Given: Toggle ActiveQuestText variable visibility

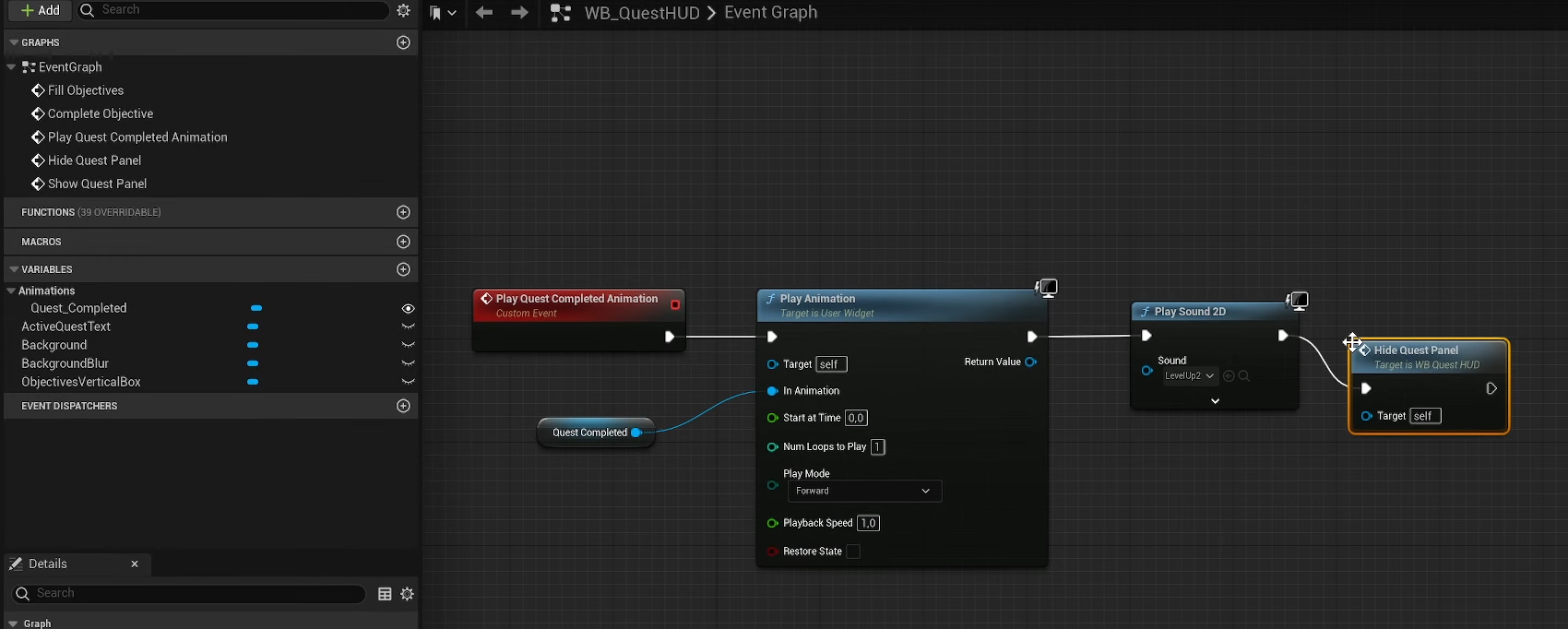Looking at the screenshot, I should point(408,326).
